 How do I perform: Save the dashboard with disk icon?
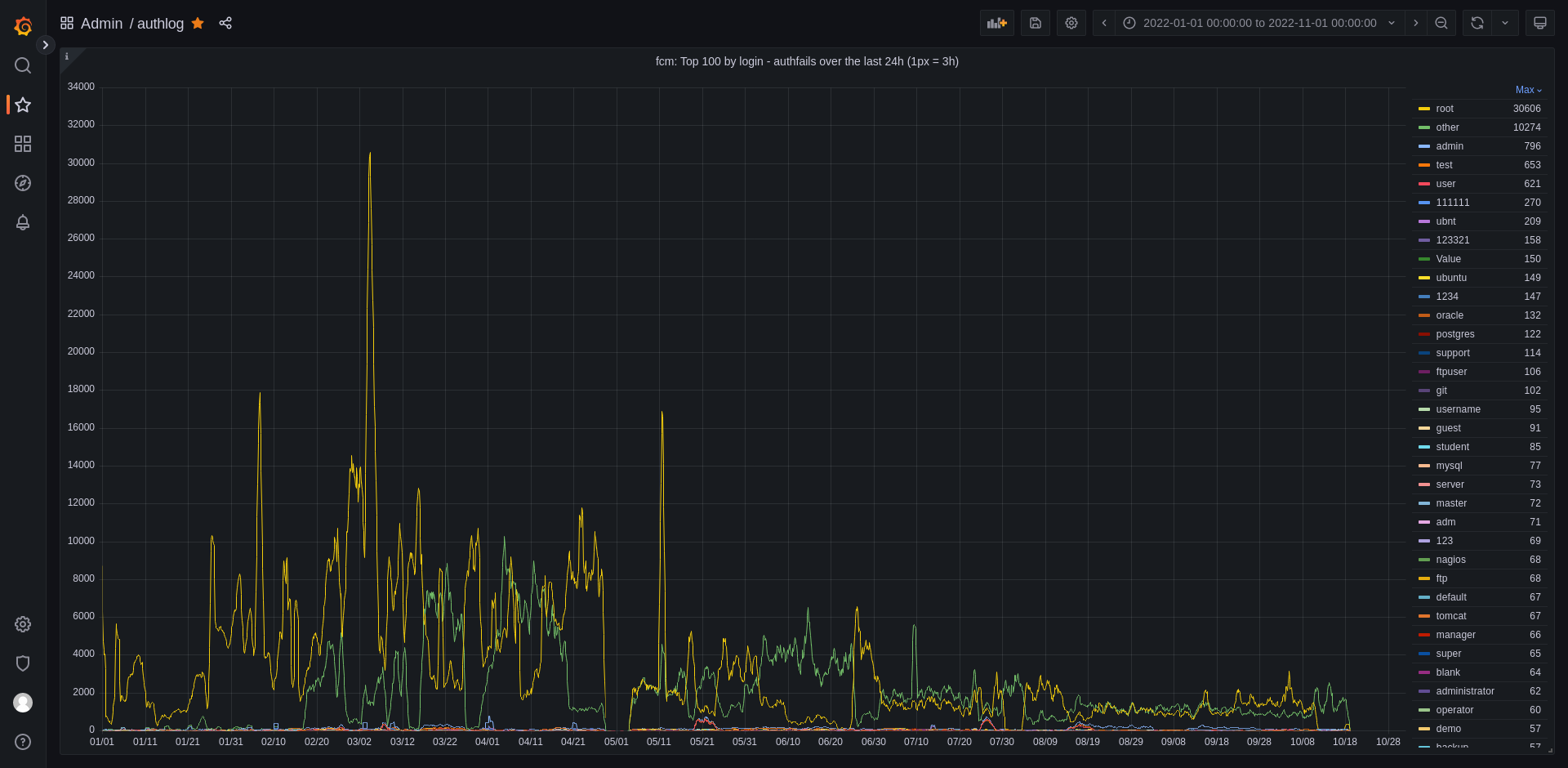(1035, 23)
